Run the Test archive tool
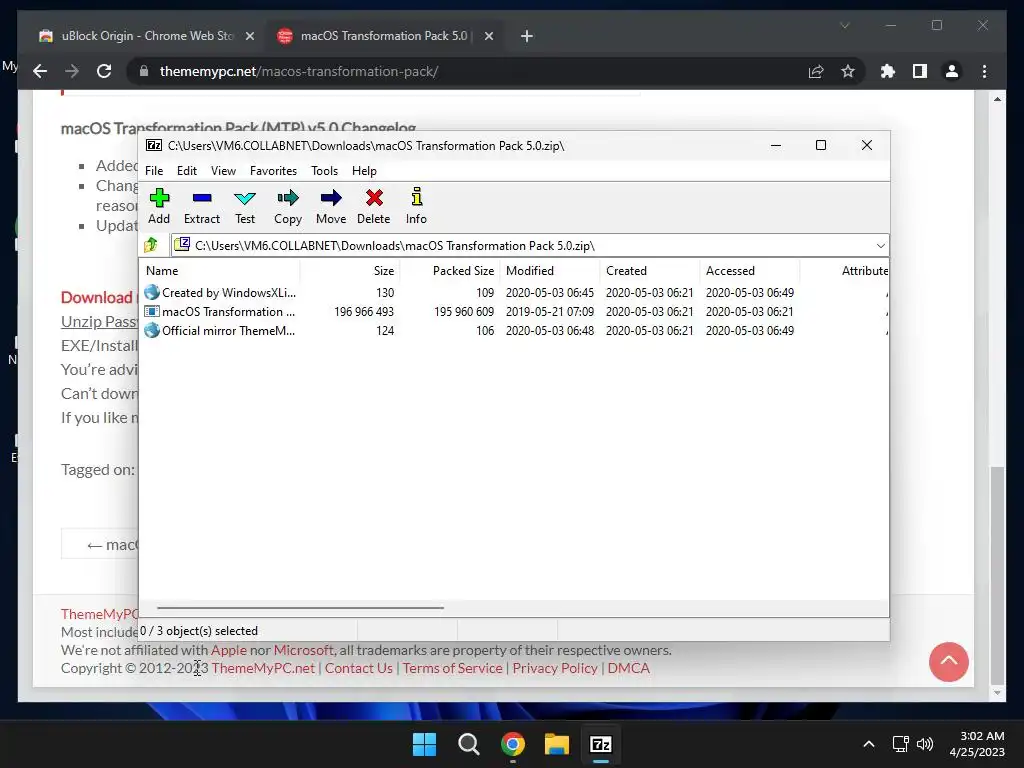This screenshot has width=1024, height=768. click(x=245, y=206)
